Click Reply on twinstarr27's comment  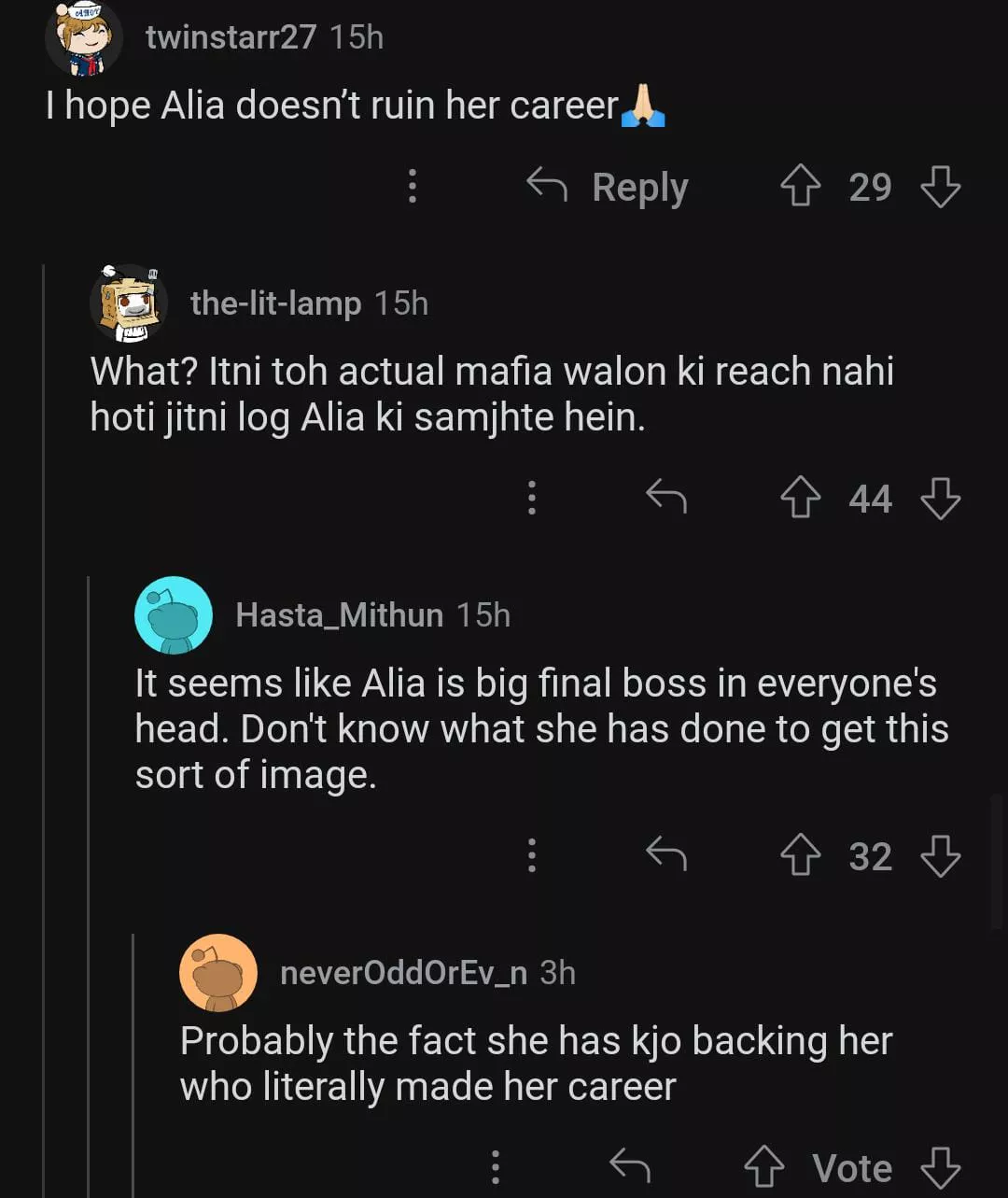click(x=609, y=187)
